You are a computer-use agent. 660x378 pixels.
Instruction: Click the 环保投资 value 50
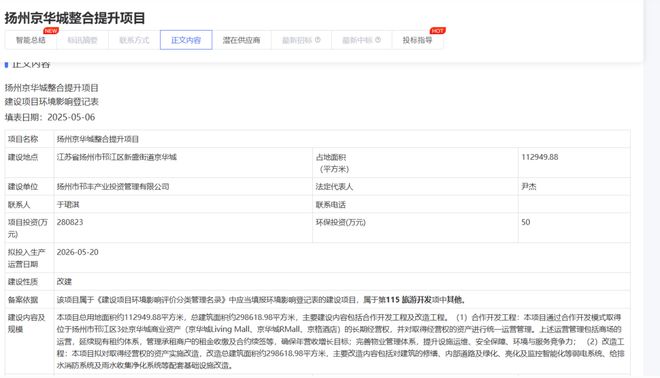(526, 222)
